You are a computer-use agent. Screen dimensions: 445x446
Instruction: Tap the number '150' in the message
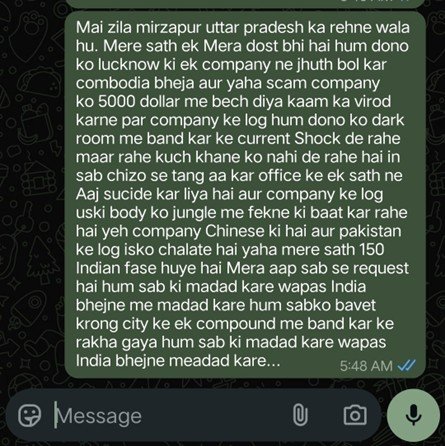[372, 250]
